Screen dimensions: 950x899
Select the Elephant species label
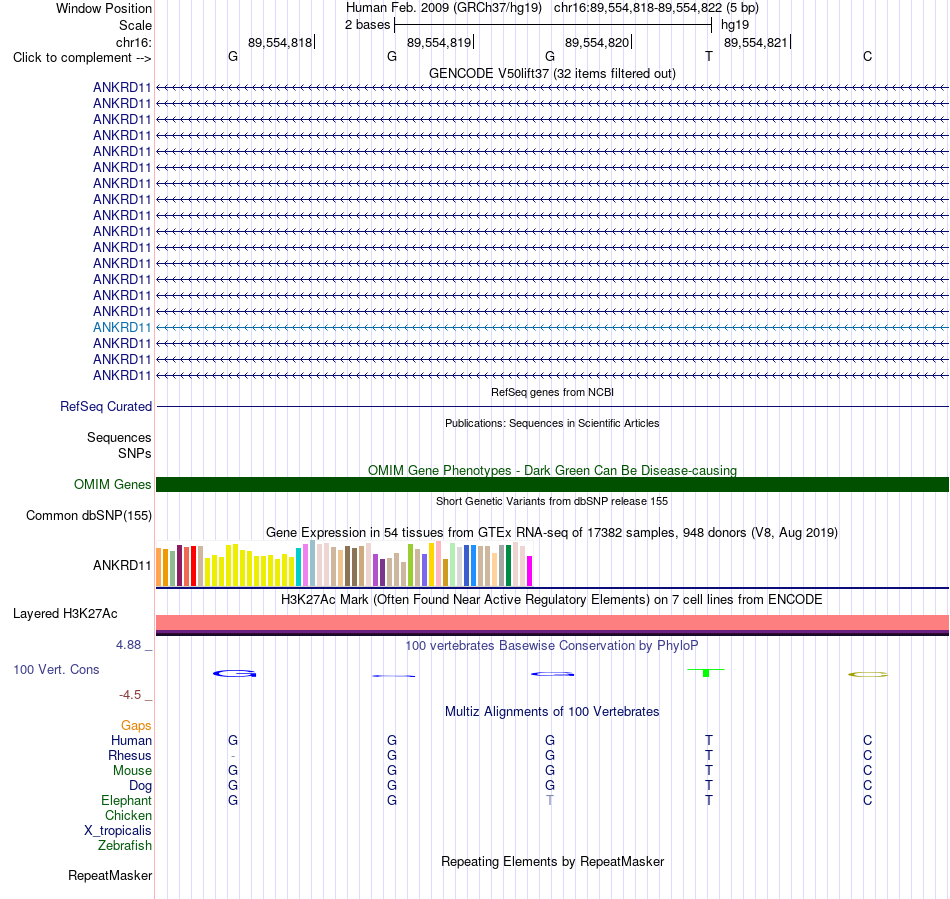(x=126, y=800)
